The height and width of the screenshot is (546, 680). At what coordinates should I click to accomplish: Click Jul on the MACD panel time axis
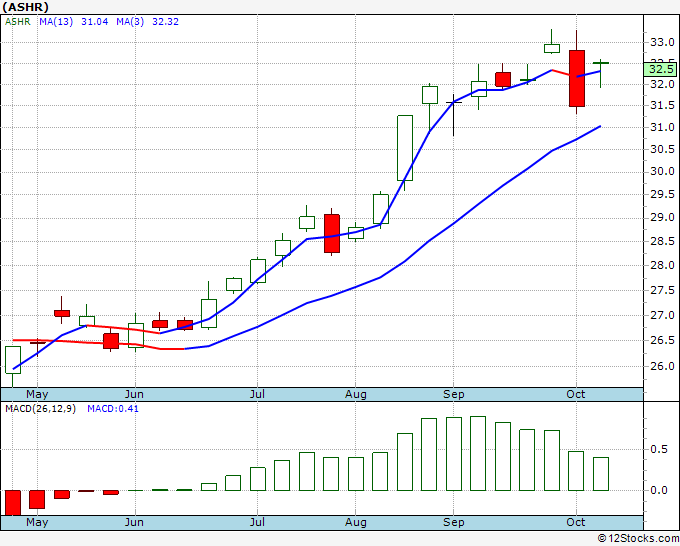257,522
